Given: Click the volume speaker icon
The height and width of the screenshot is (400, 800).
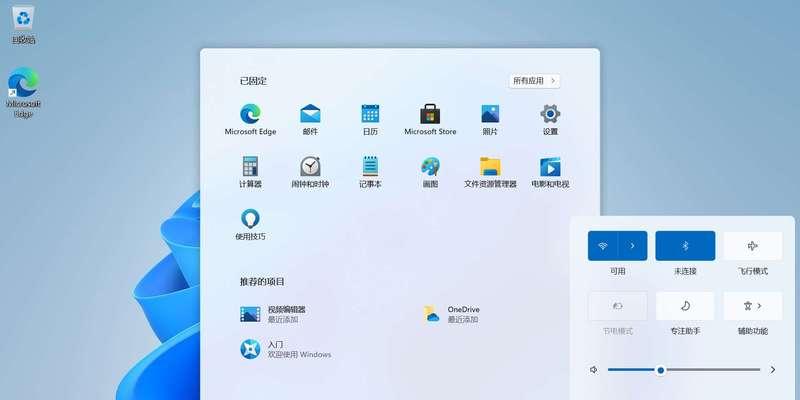Looking at the screenshot, I should pos(593,370).
